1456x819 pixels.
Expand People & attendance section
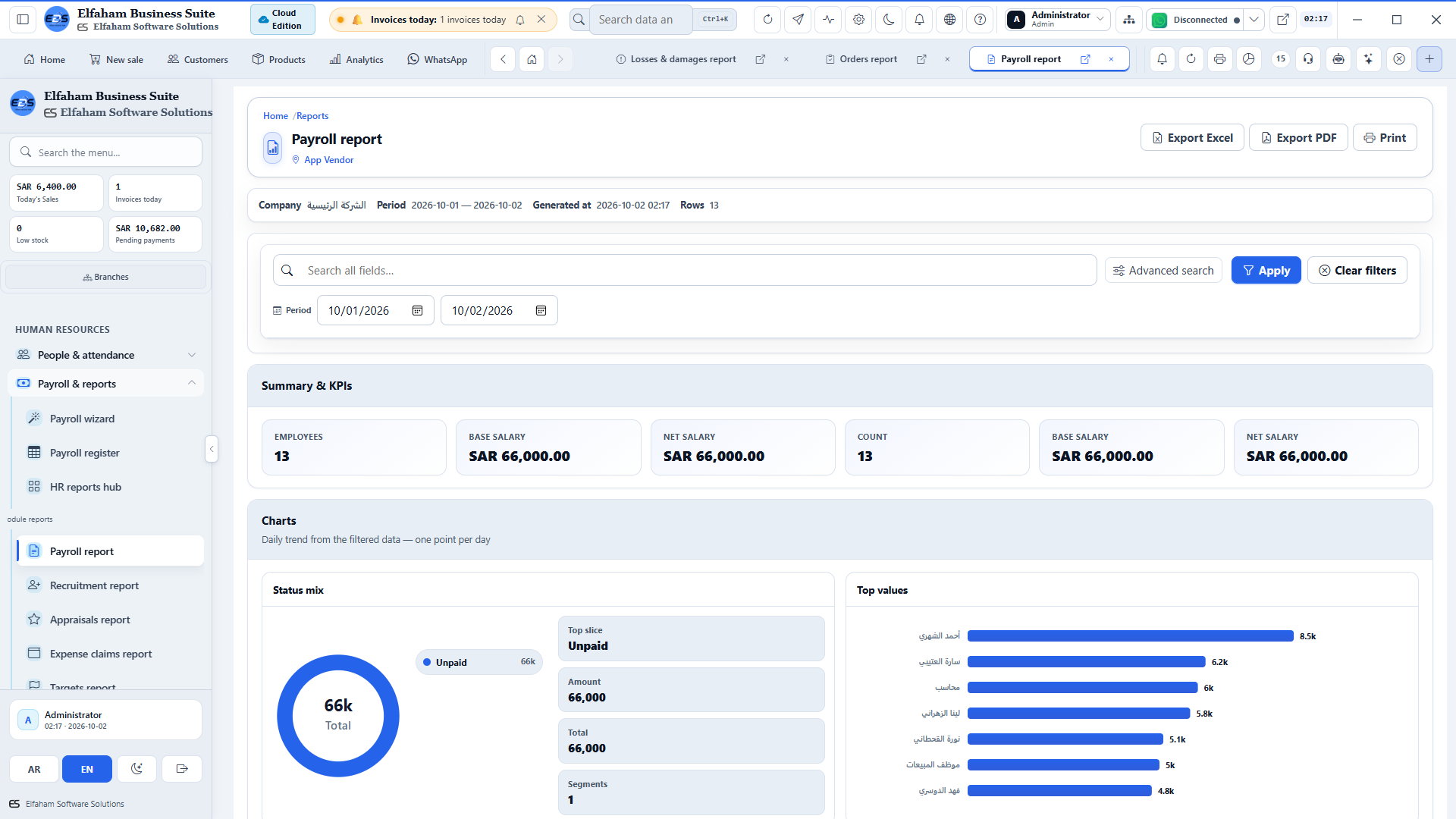coord(106,355)
